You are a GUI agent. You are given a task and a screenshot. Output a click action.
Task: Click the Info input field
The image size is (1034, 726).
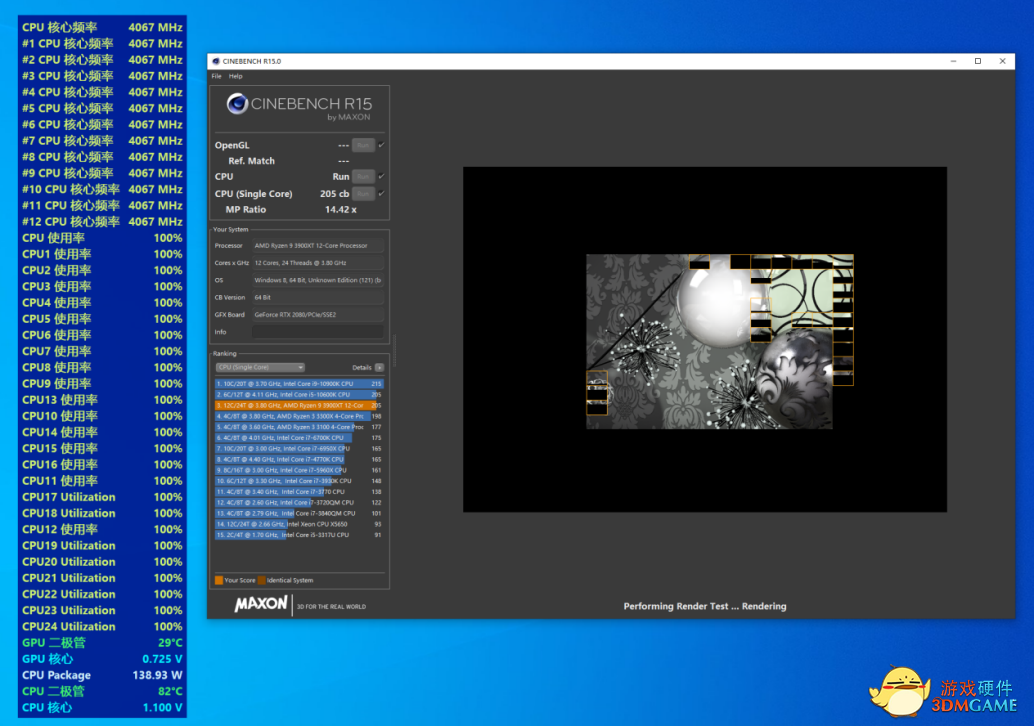[318, 332]
